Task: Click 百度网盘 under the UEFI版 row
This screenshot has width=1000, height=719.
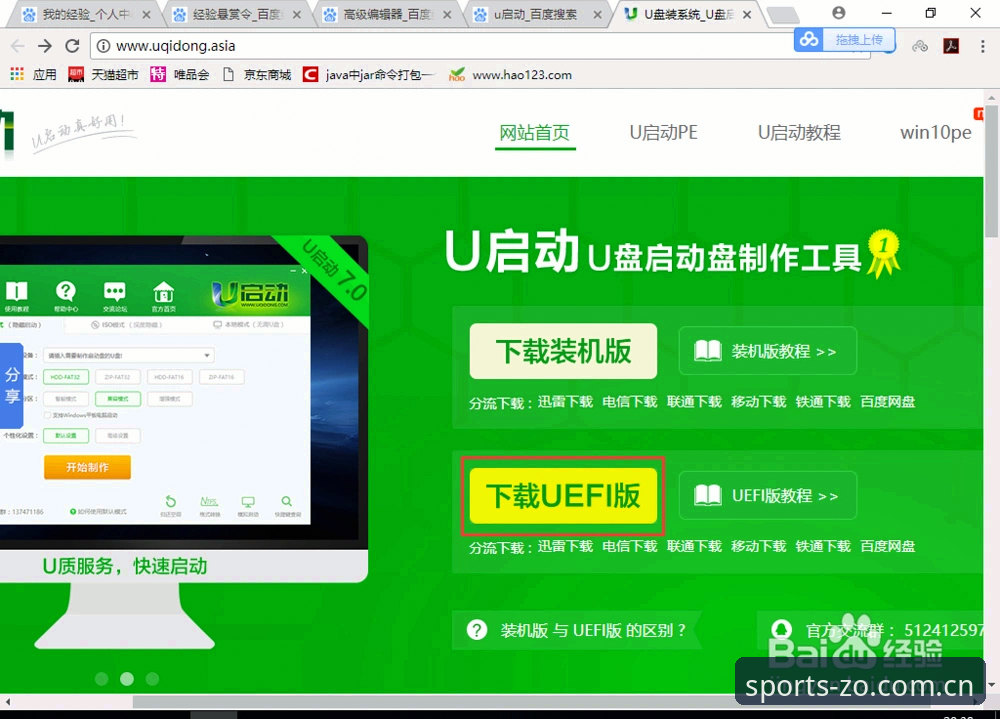Action: 887,546
